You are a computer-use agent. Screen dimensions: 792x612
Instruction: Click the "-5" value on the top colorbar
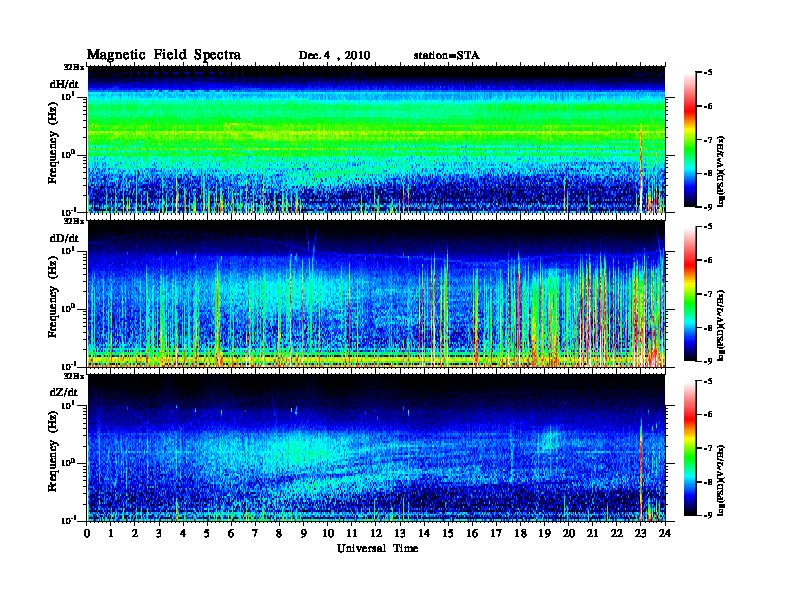click(x=708, y=73)
